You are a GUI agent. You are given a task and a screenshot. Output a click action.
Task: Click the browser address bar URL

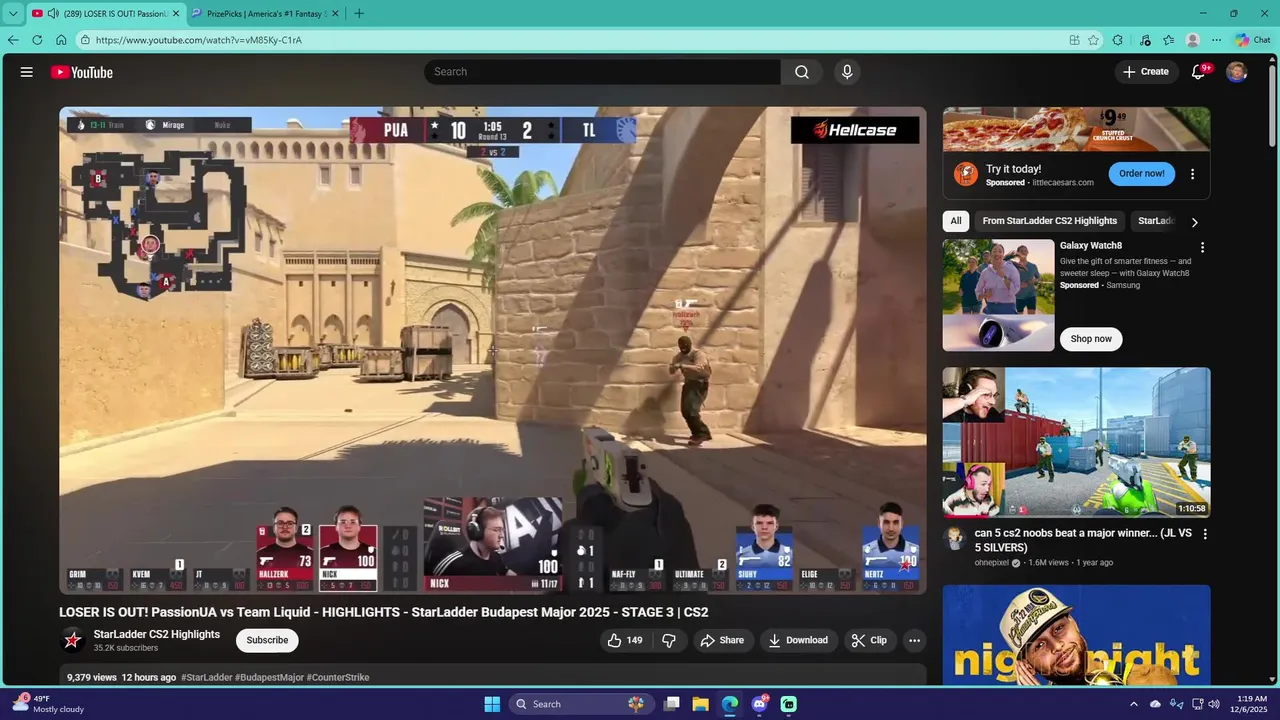point(199,40)
